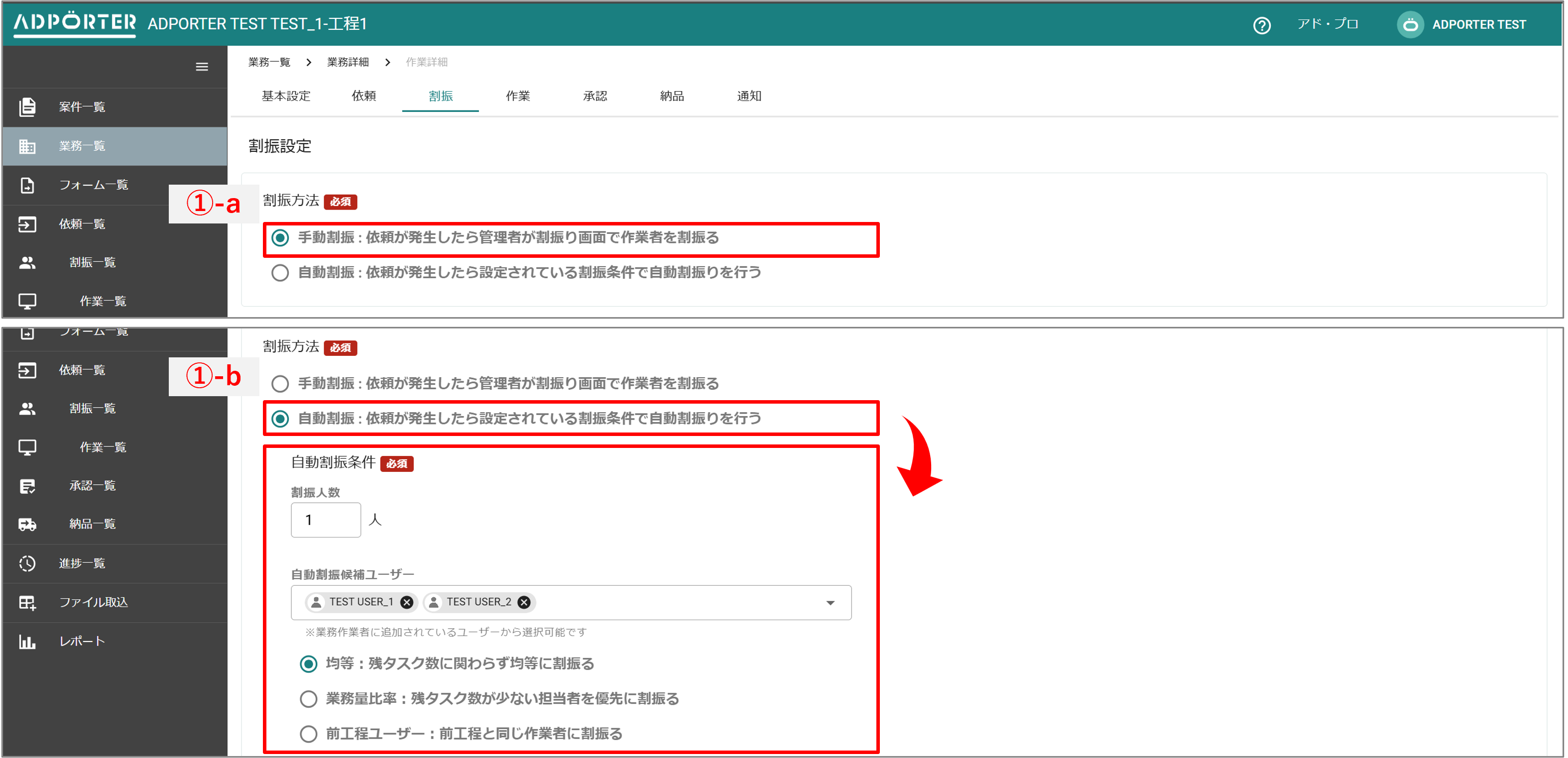Click the 自動割振条件 heading

pos(333,463)
